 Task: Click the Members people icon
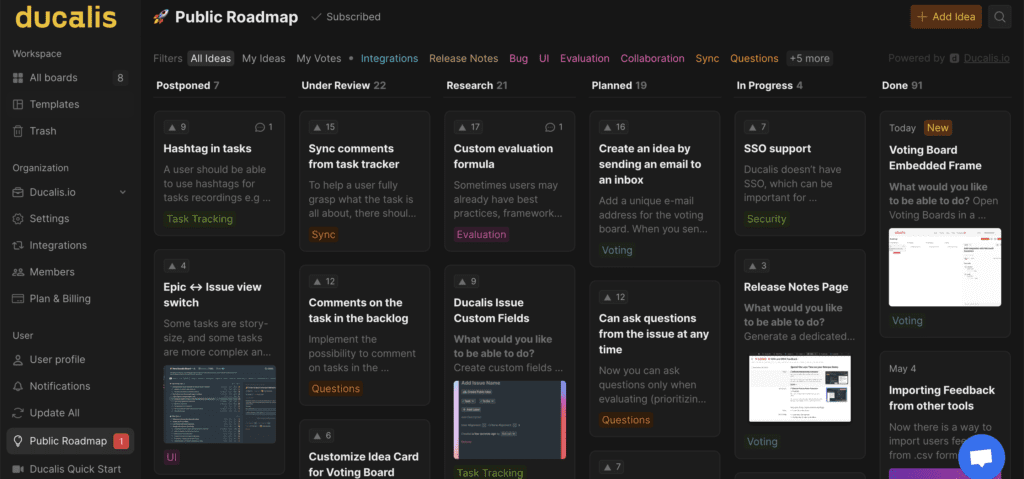tap(18, 272)
